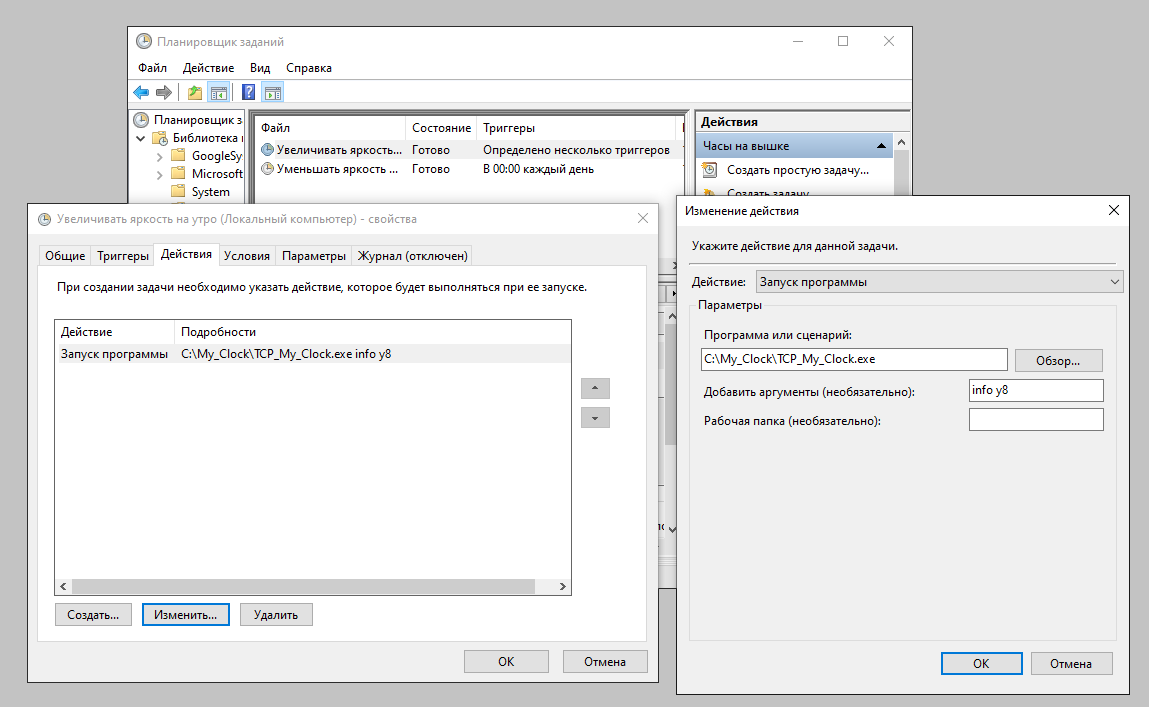The height and width of the screenshot is (707, 1149).
Task: Click Отмена in the task properties dialog
Action: (605, 662)
